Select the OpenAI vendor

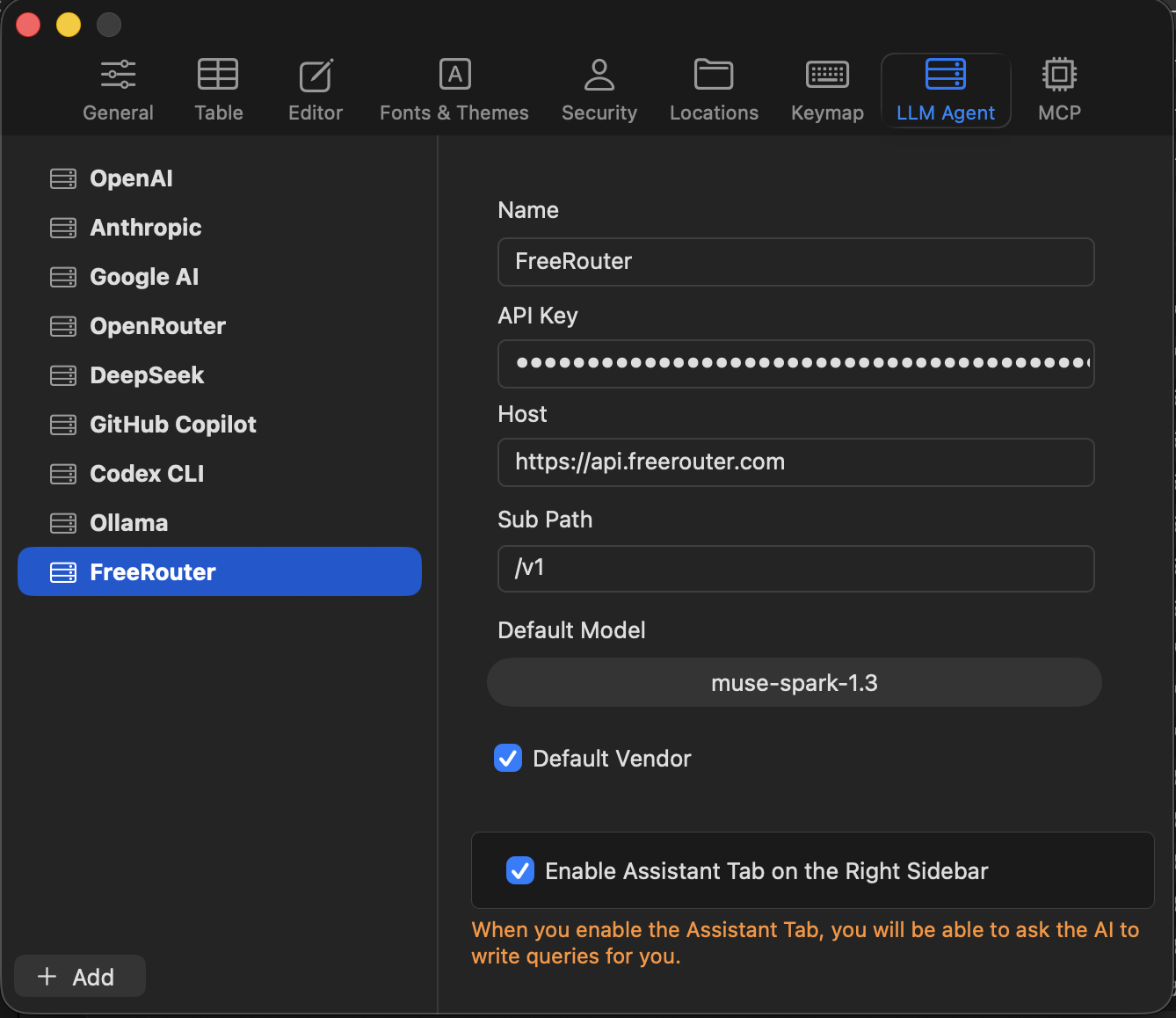pos(220,178)
